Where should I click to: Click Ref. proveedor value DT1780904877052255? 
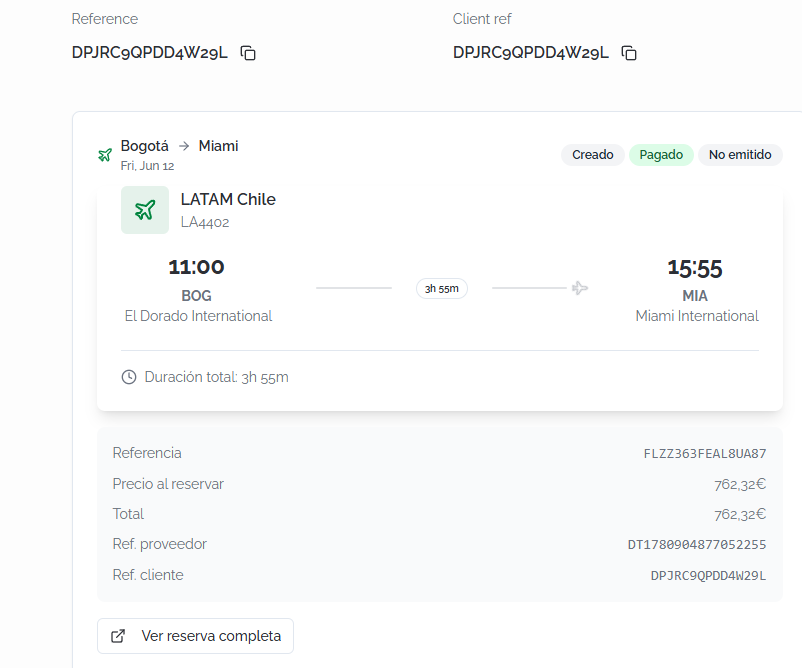pos(697,545)
